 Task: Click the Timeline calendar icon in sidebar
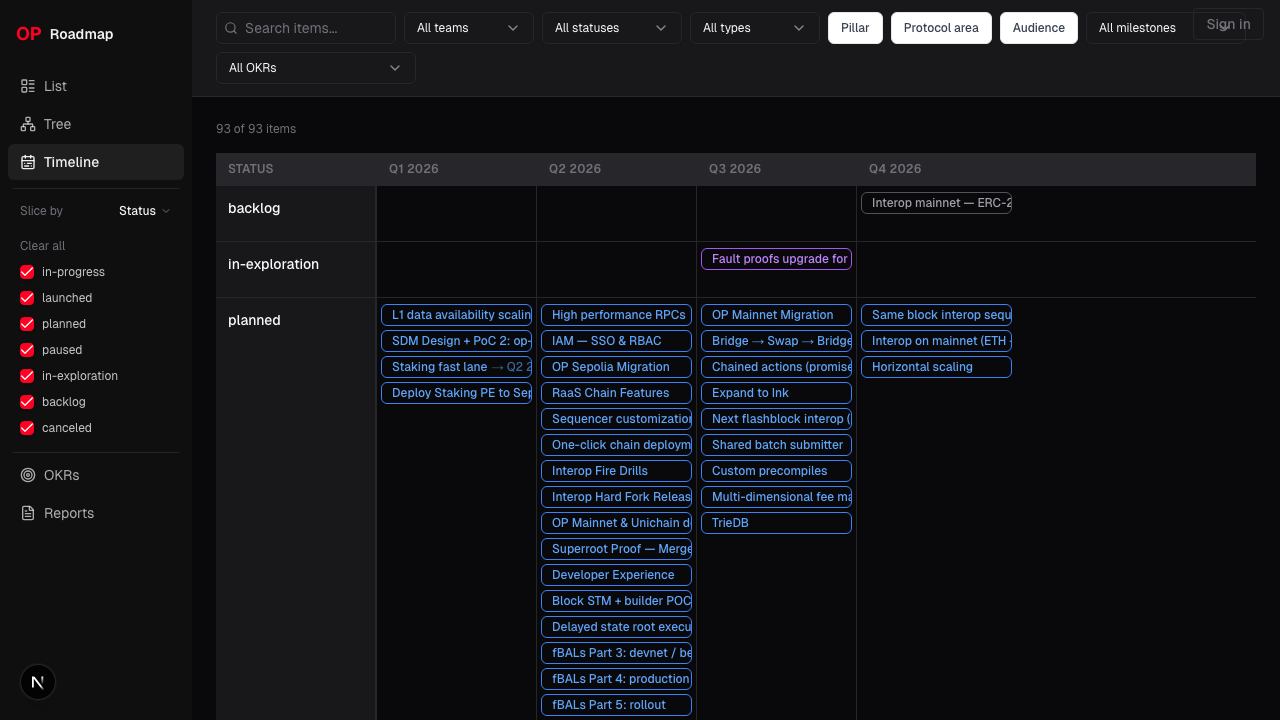(x=28, y=162)
